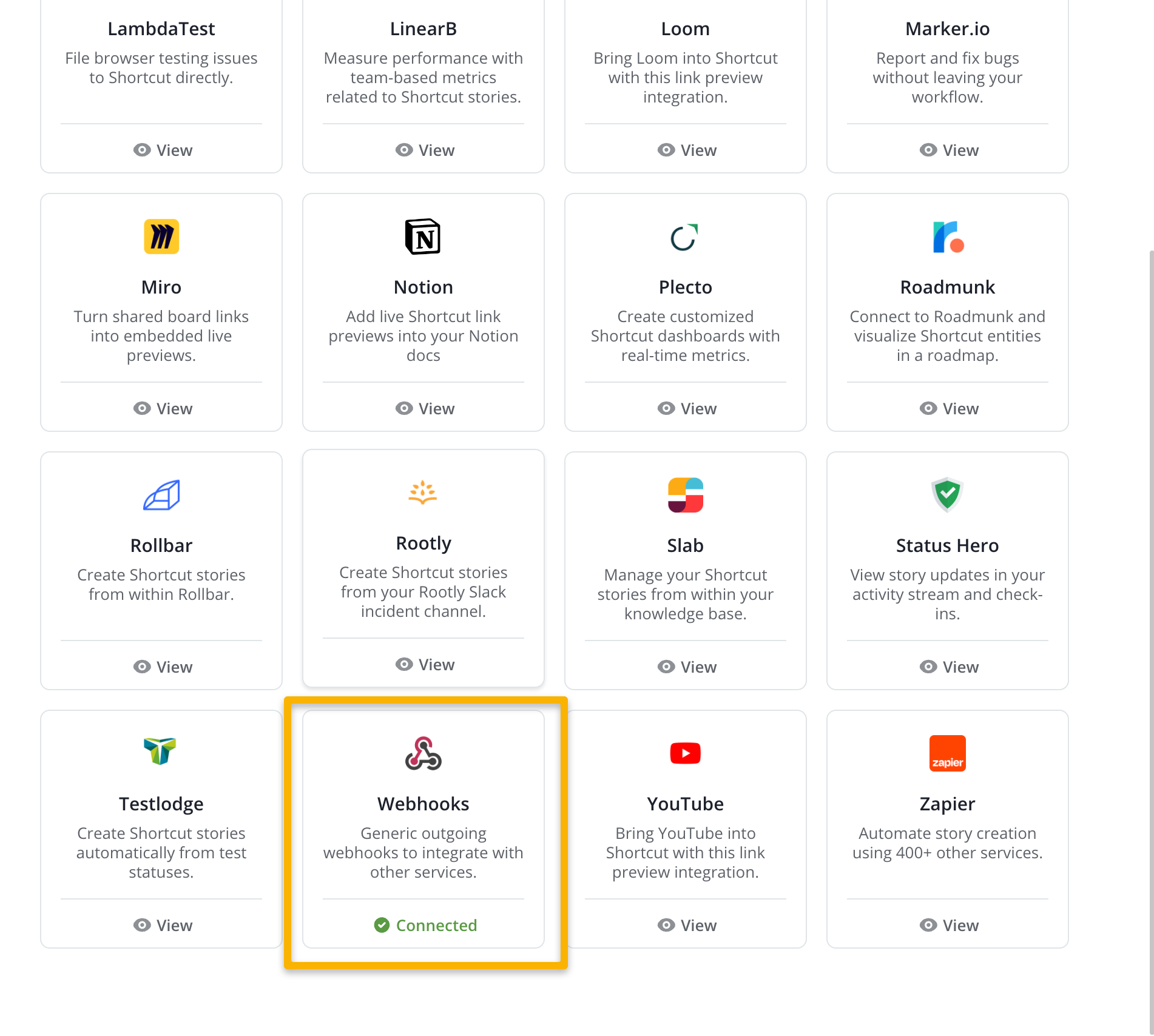
Task: Click the Slab logo icon
Action: pos(686,495)
